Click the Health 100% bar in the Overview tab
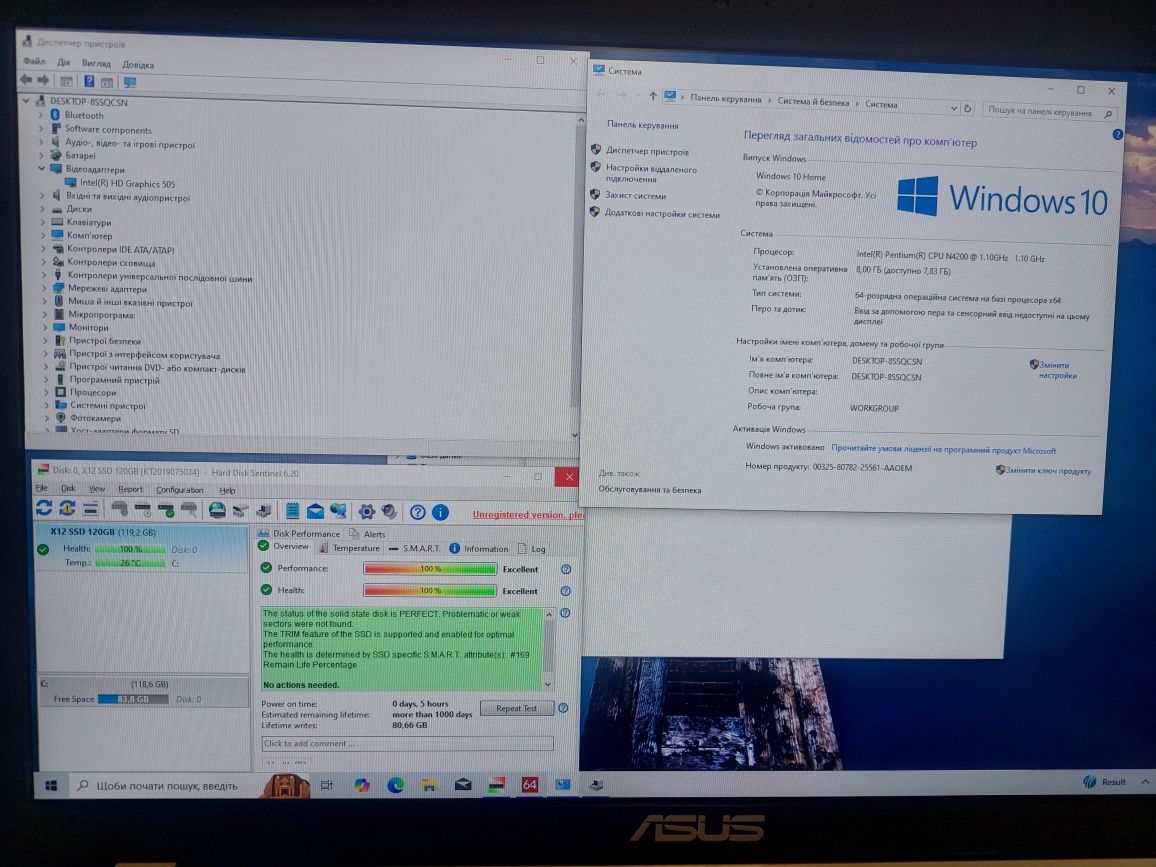1156x867 pixels. point(430,591)
